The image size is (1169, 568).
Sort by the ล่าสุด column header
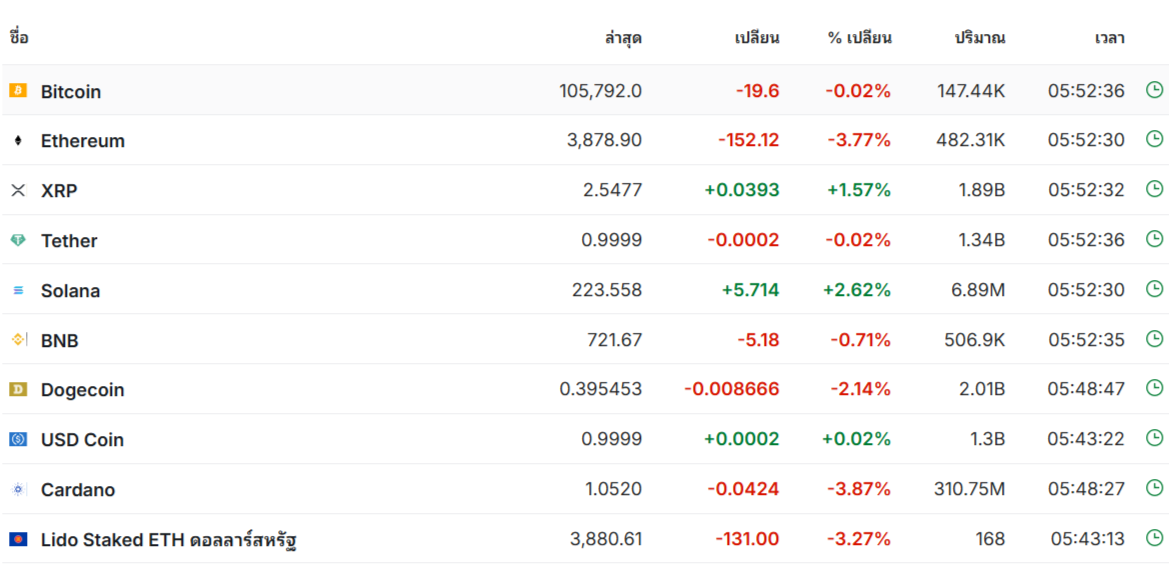[x=623, y=38]
